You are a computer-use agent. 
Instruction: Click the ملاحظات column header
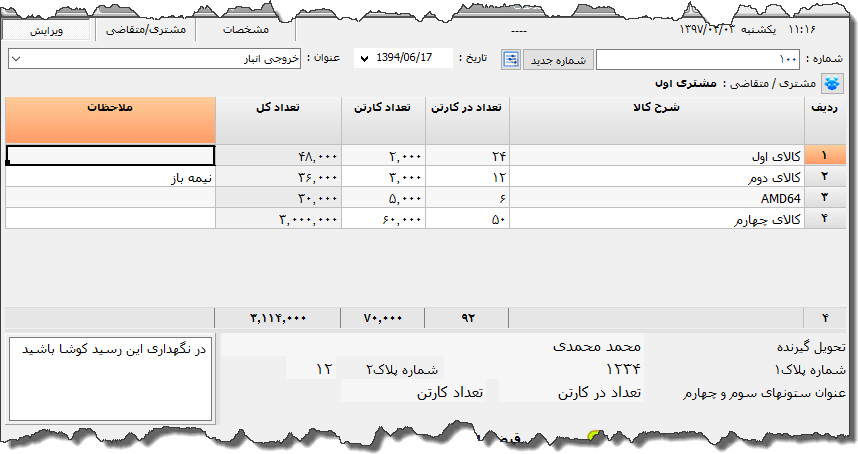(111, 120)
